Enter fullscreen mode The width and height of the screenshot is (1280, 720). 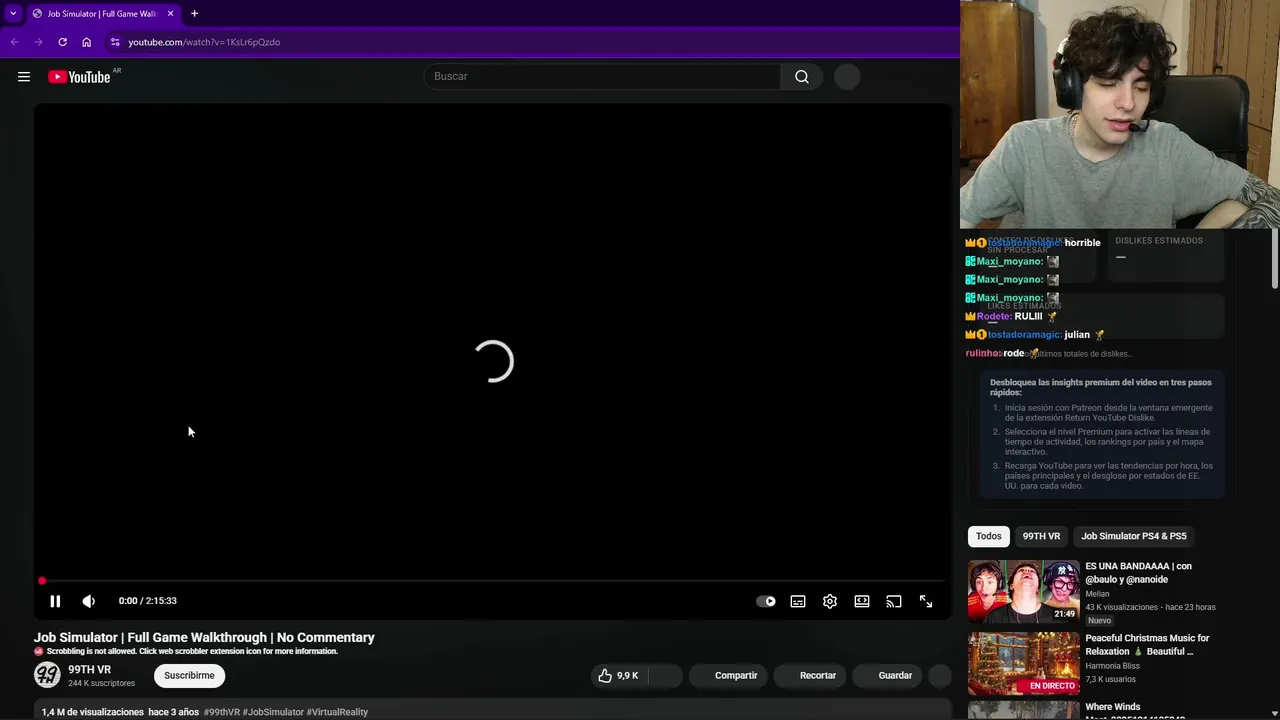(x=926, y=601)
